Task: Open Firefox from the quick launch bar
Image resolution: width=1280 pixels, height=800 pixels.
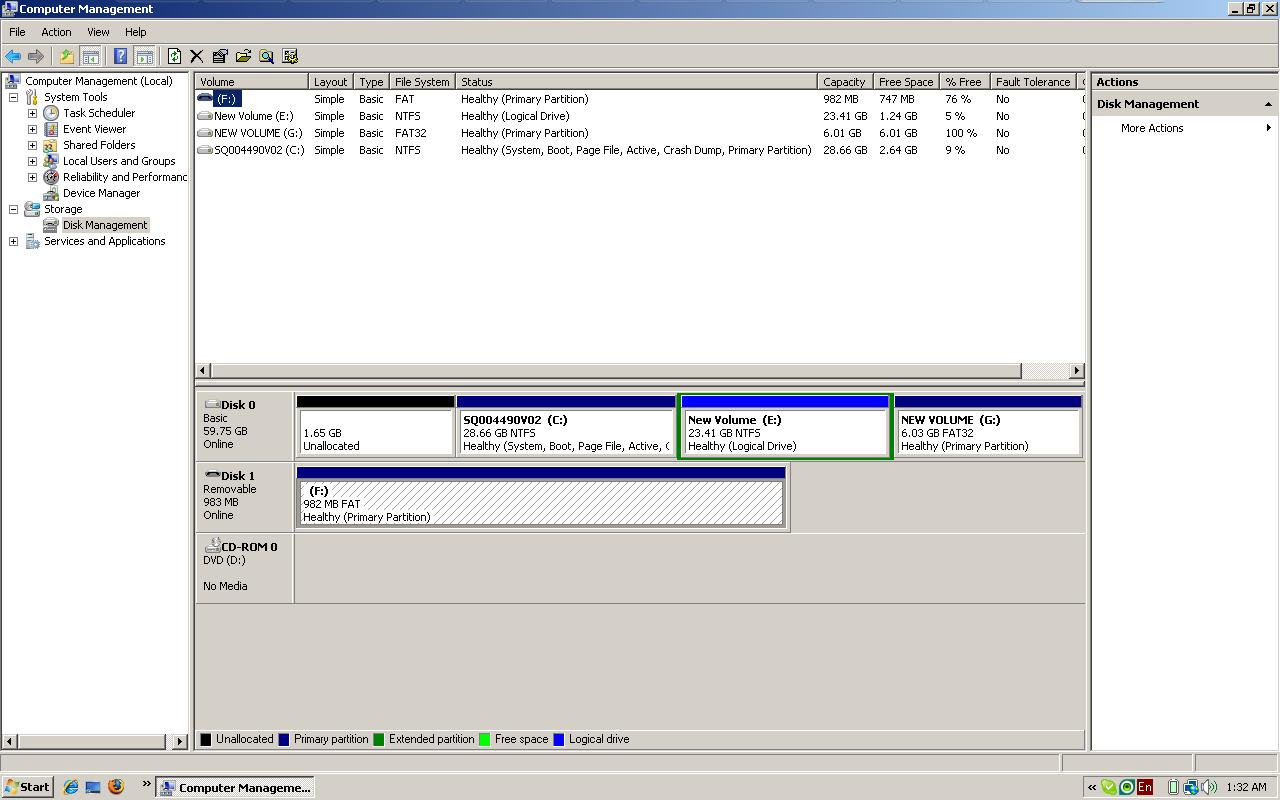Action: [x=116, y=787]
